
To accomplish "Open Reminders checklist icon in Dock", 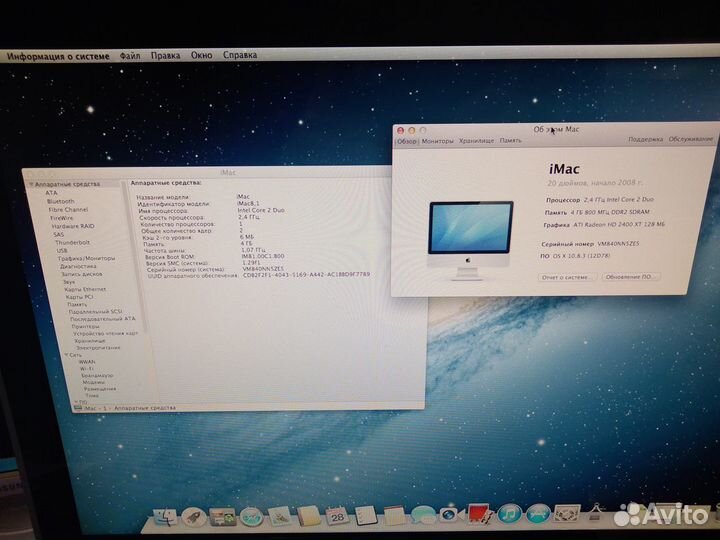I will 366,515.
